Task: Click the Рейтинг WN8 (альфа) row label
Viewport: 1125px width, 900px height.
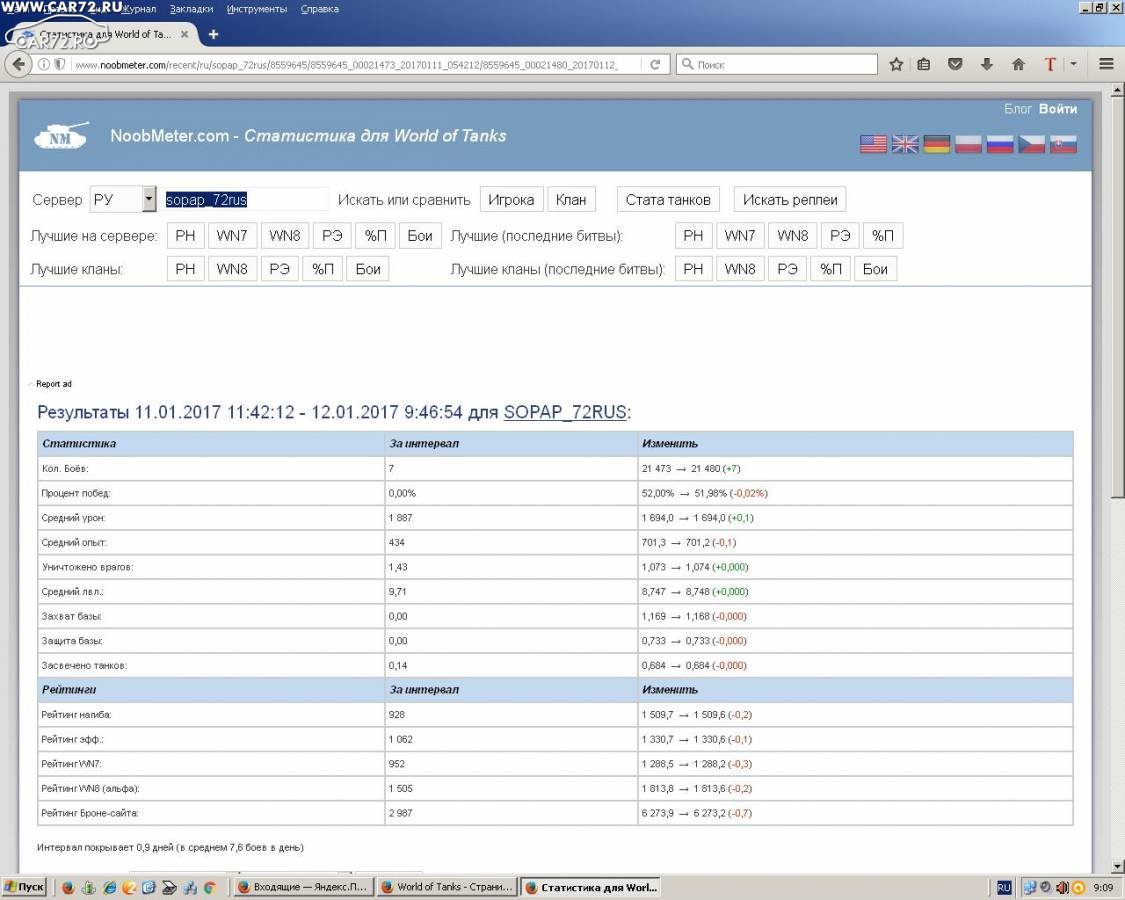Action: click(x=90, y=789)
